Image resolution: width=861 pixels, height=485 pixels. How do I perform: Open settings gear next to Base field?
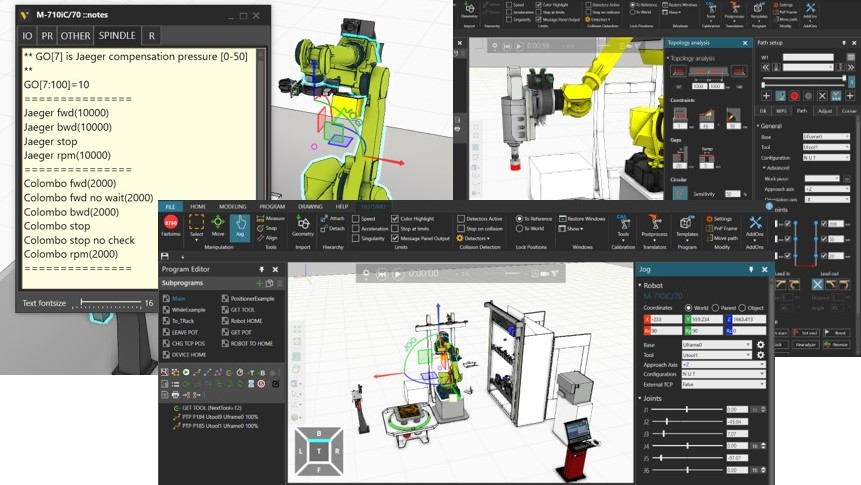(x=761, y=344)
